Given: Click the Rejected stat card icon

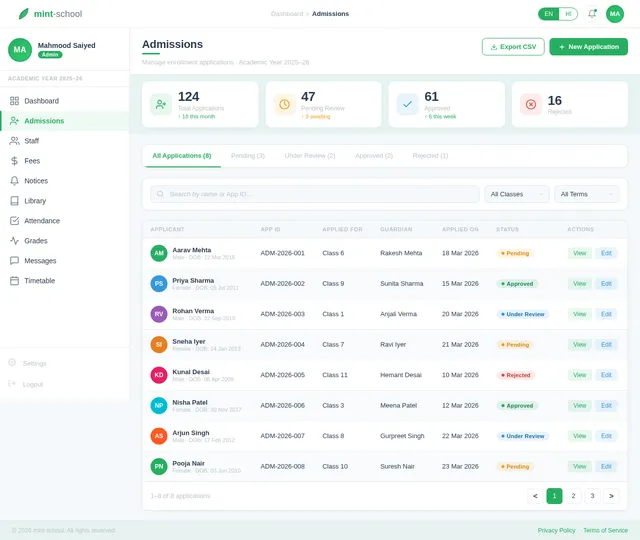Looking at the screenshot, I should 531,104.
